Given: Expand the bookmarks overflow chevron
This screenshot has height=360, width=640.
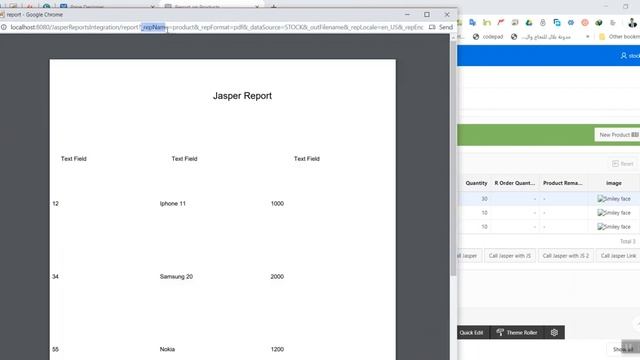Looking at the screenshot, I should [588, 37].
